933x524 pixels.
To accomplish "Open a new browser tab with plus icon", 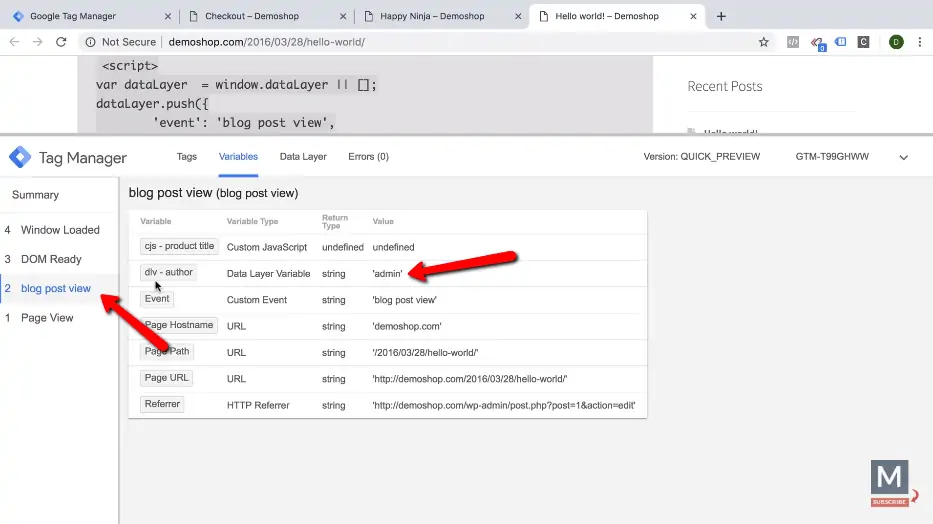I will point(721,16).
